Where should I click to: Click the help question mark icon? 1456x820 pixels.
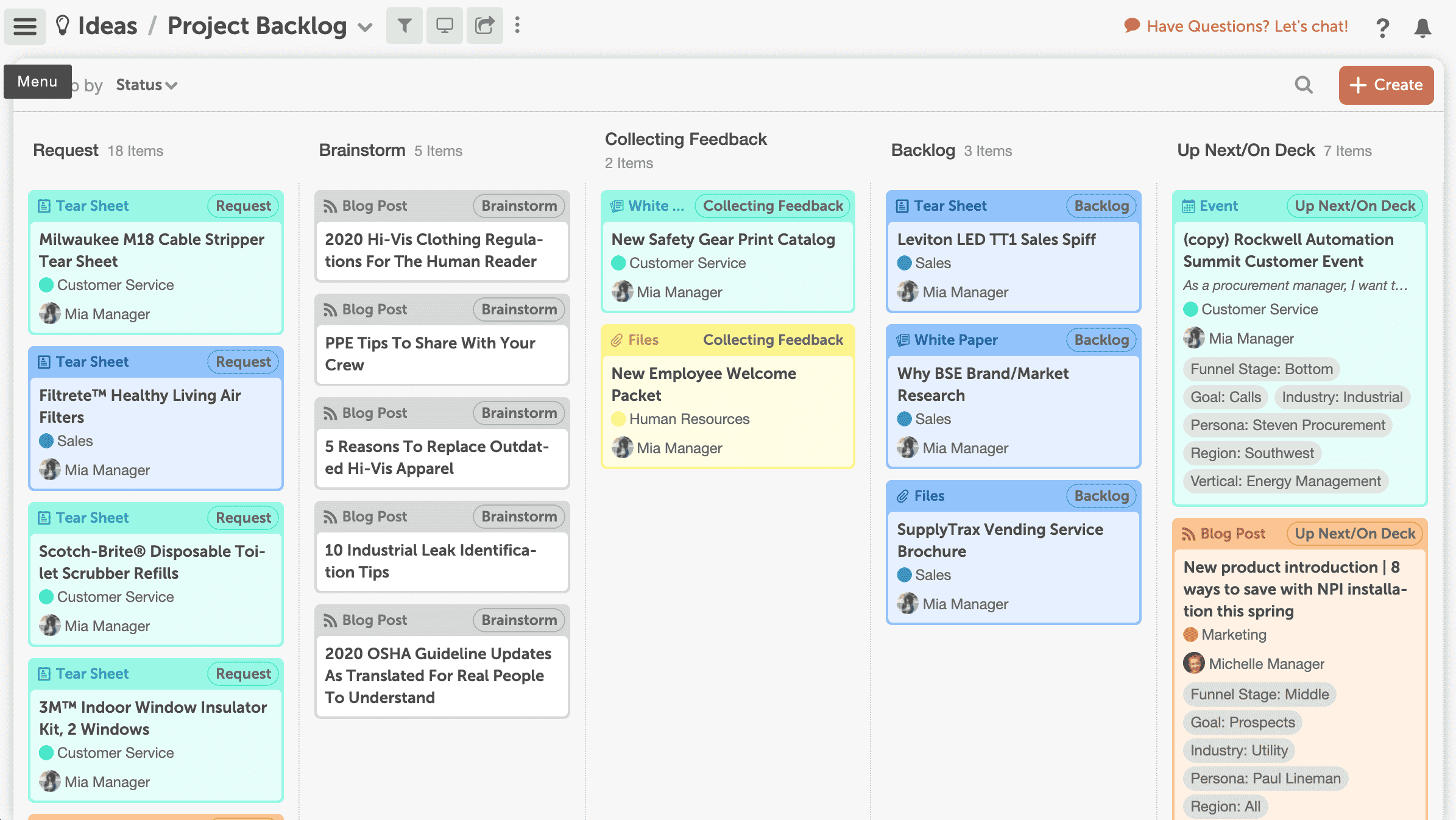click(x=1382, y=27)
